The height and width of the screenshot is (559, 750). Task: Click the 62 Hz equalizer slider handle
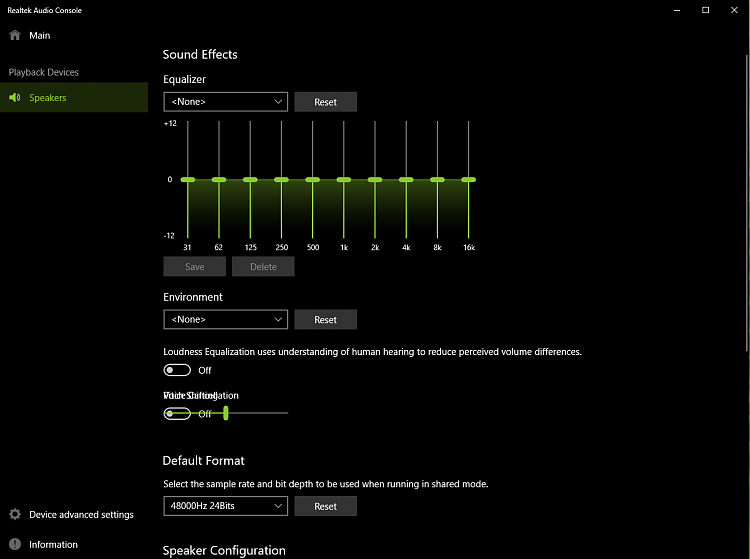click(x=219, y=180)
